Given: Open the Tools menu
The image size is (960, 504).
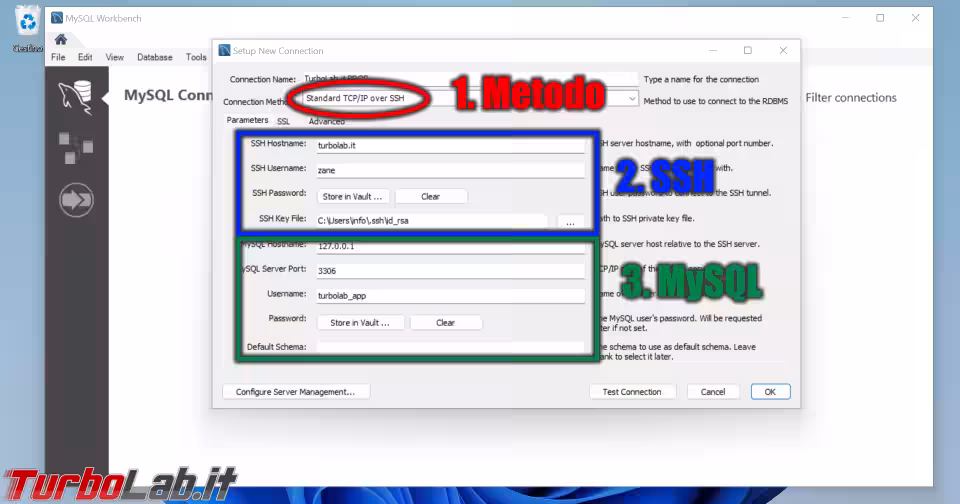Looking at the screenshot, I should pyautogui.click(x=196, y=57).
